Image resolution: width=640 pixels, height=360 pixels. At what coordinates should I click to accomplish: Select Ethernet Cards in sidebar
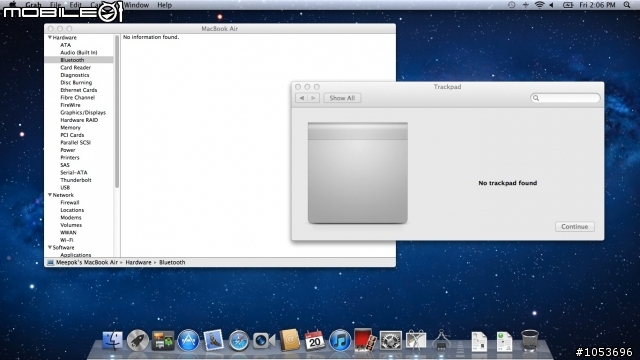click(79, 90)
